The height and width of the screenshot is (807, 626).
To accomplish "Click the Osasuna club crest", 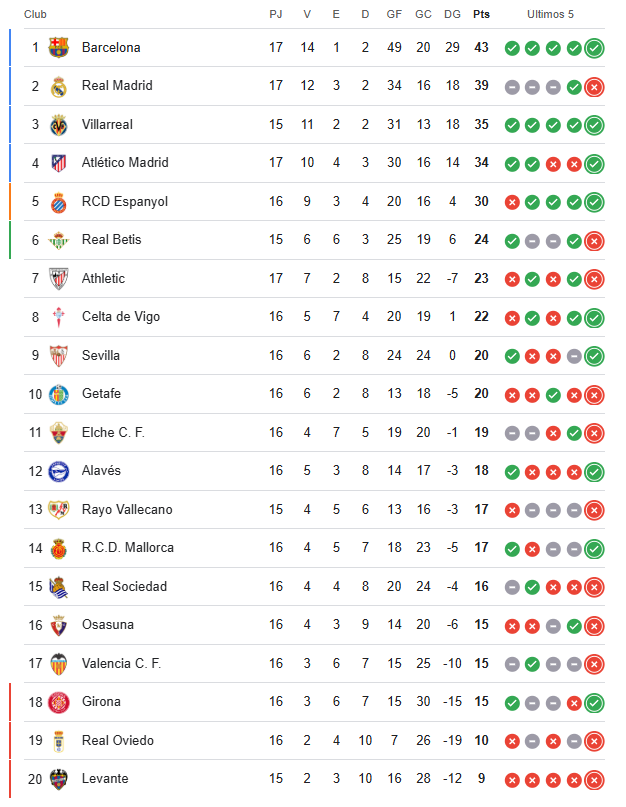I will 58,625.
